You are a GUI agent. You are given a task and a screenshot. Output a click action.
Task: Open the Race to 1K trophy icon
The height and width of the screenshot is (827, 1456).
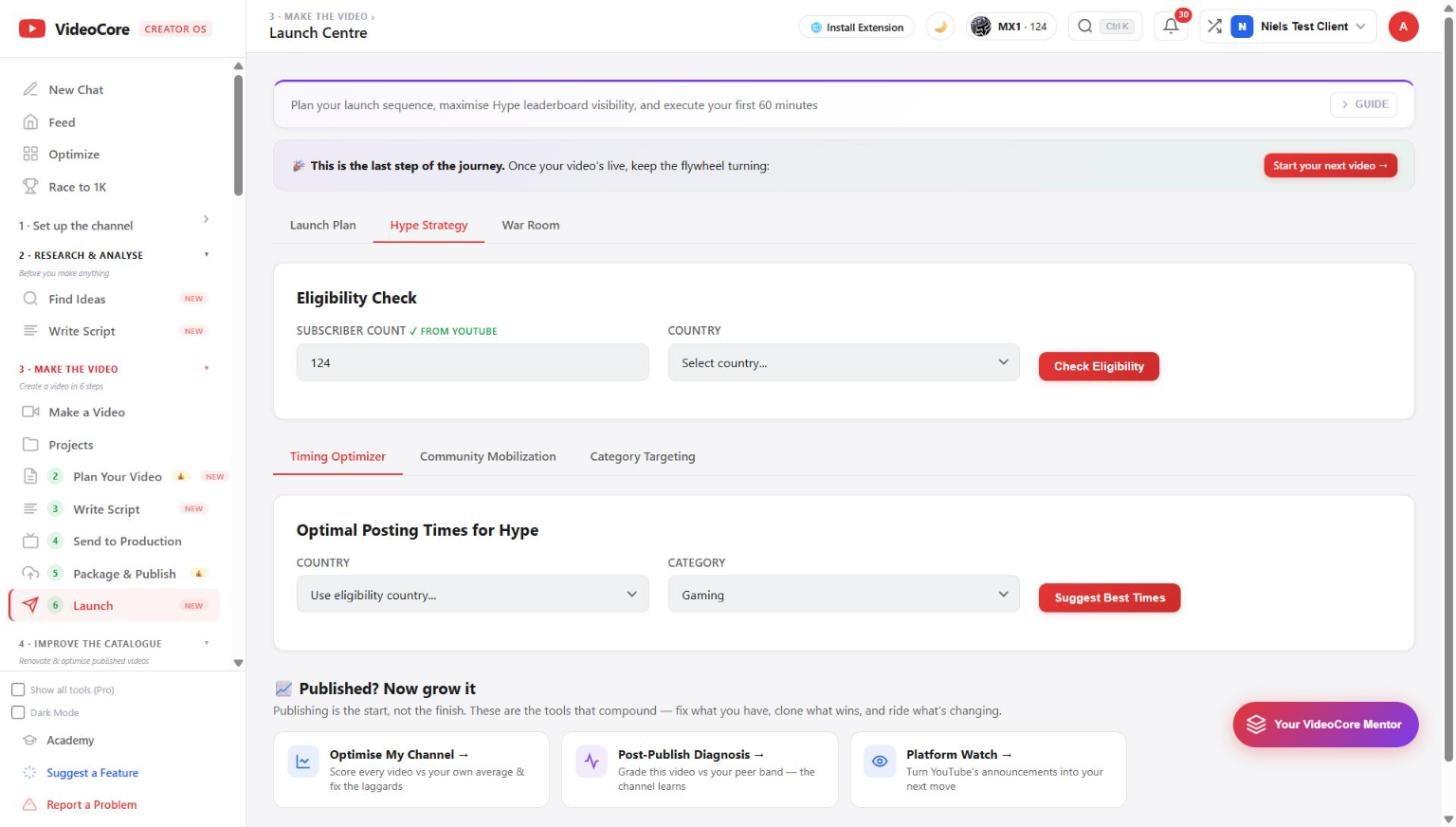pos(30,187)
